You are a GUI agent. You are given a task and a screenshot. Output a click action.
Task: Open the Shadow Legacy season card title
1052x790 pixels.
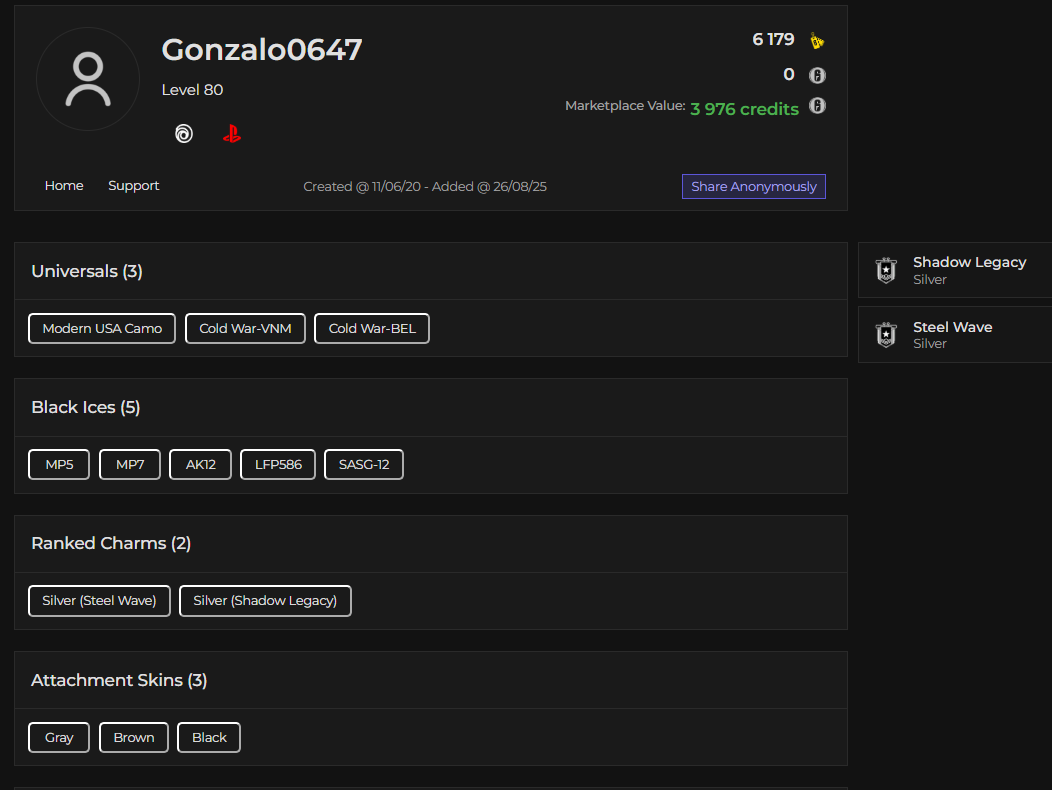[x=969, y=262]
